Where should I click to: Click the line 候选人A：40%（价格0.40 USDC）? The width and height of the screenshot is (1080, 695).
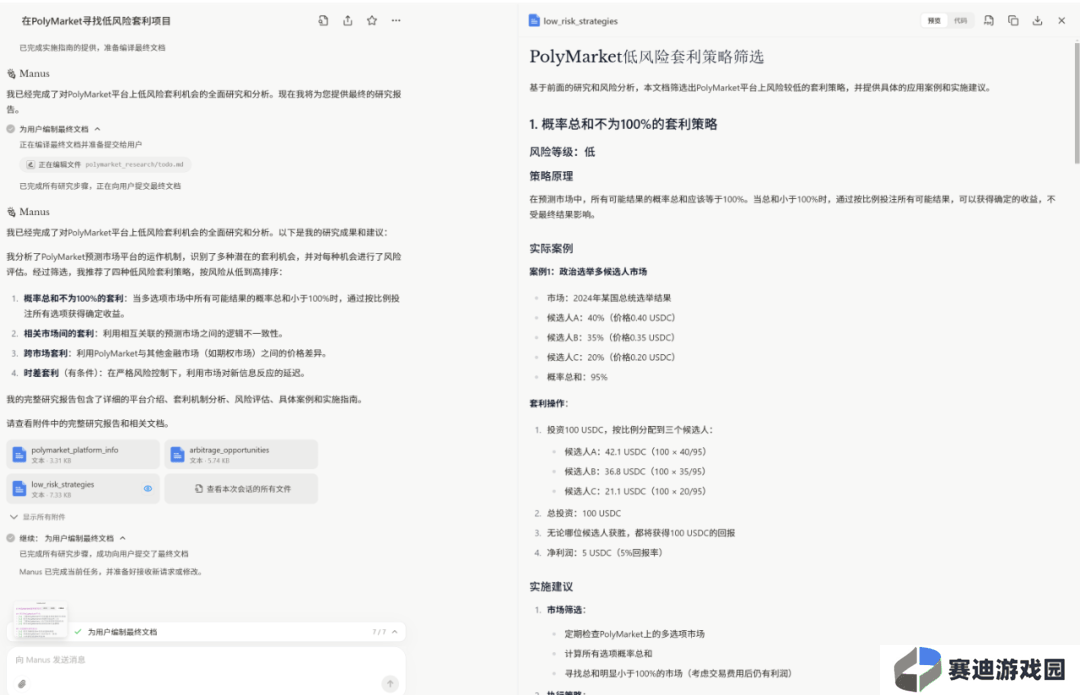(611, 318)
